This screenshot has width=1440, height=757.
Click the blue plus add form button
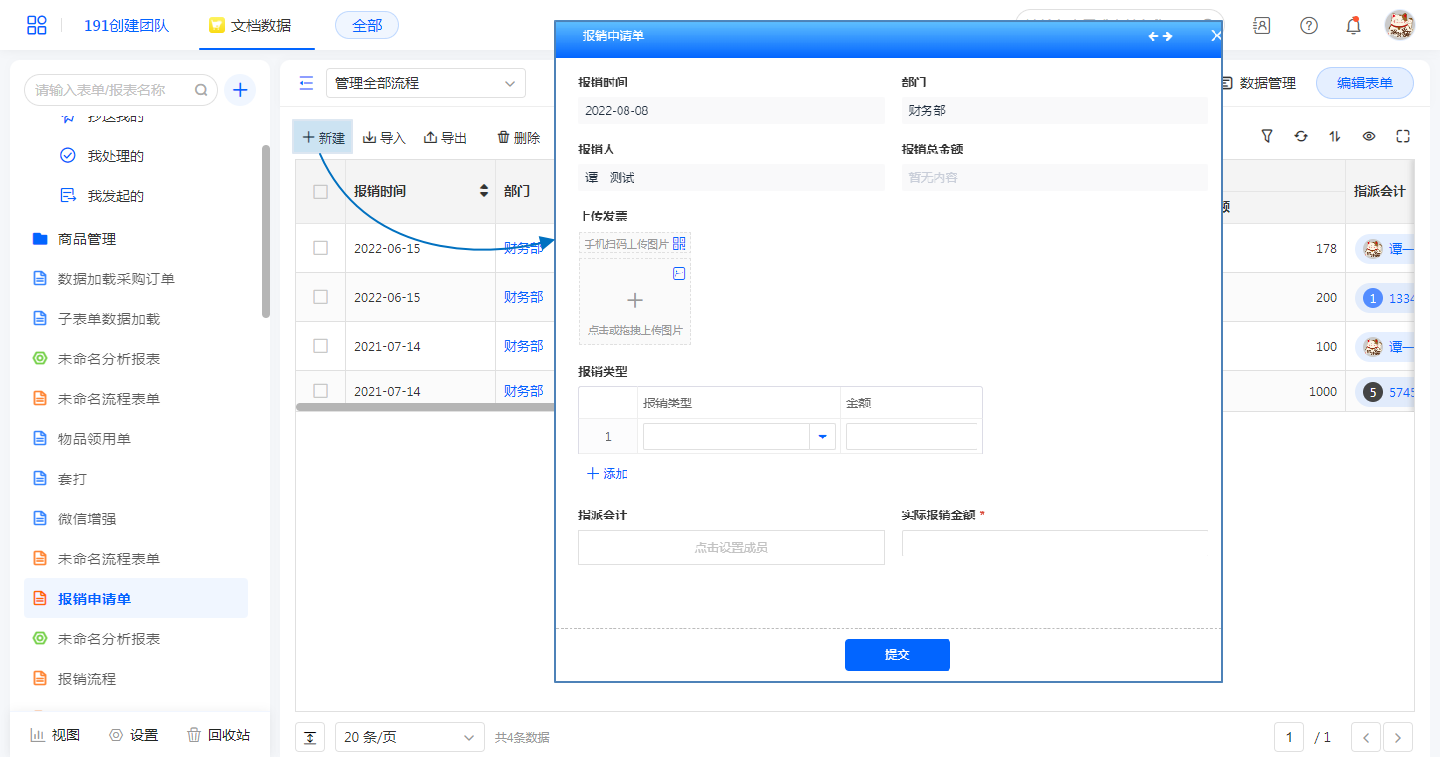point(240,90)
